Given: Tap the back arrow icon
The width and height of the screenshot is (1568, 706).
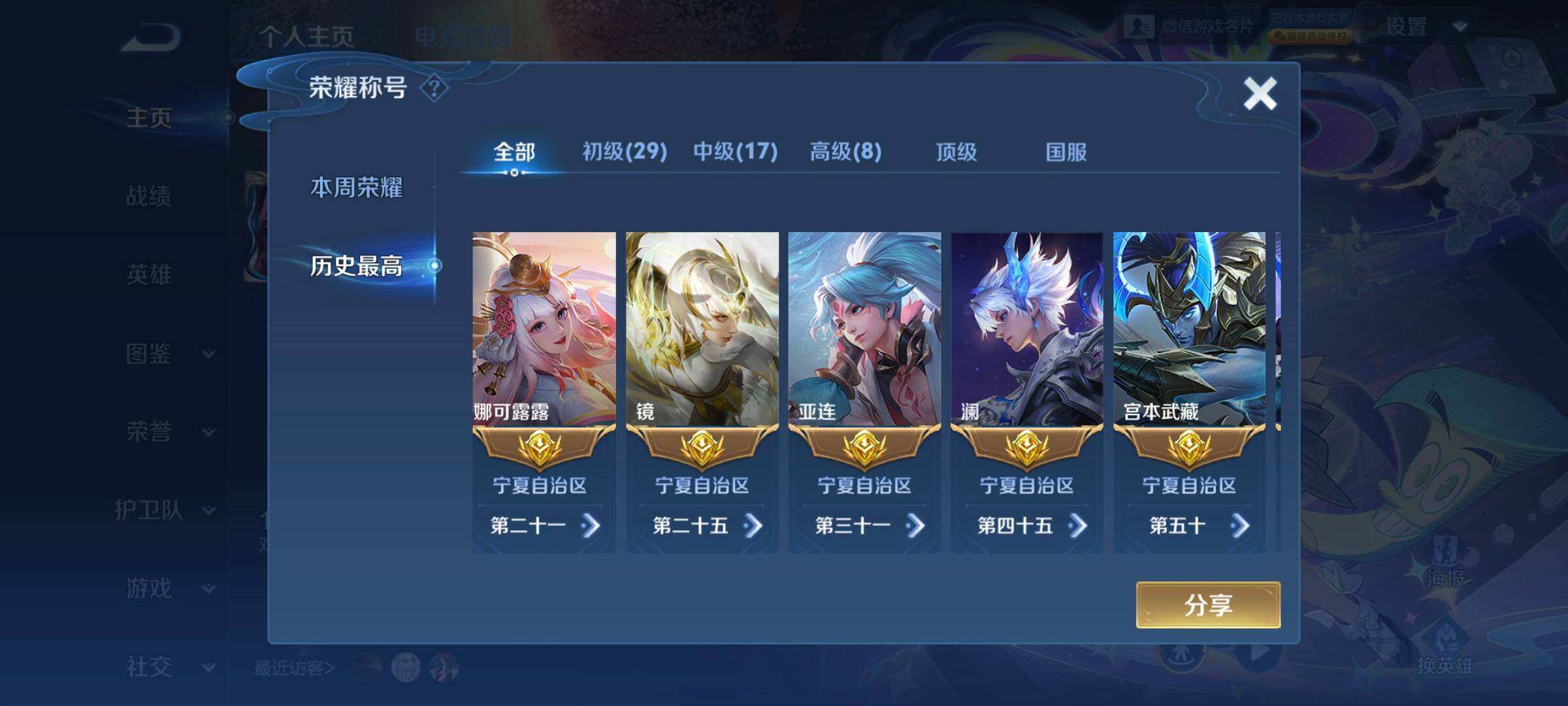Looking at the screenshot, I should pos(151,37).
